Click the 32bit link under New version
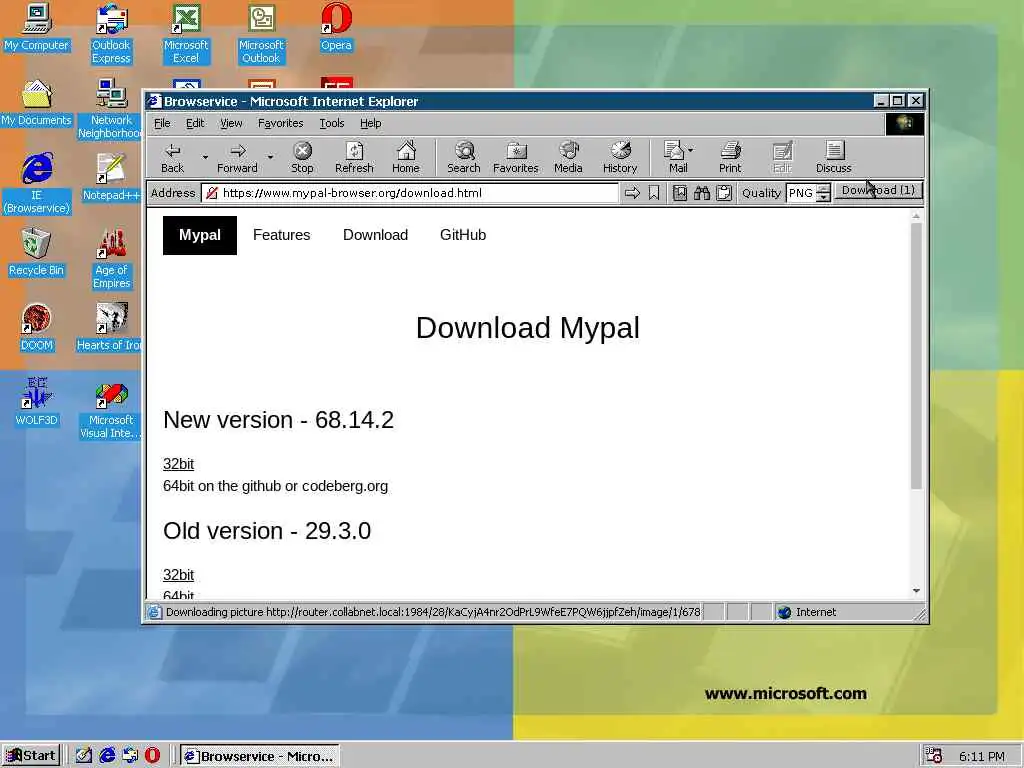This screenshot has width=1024, height=768. (x=178, y=464)
